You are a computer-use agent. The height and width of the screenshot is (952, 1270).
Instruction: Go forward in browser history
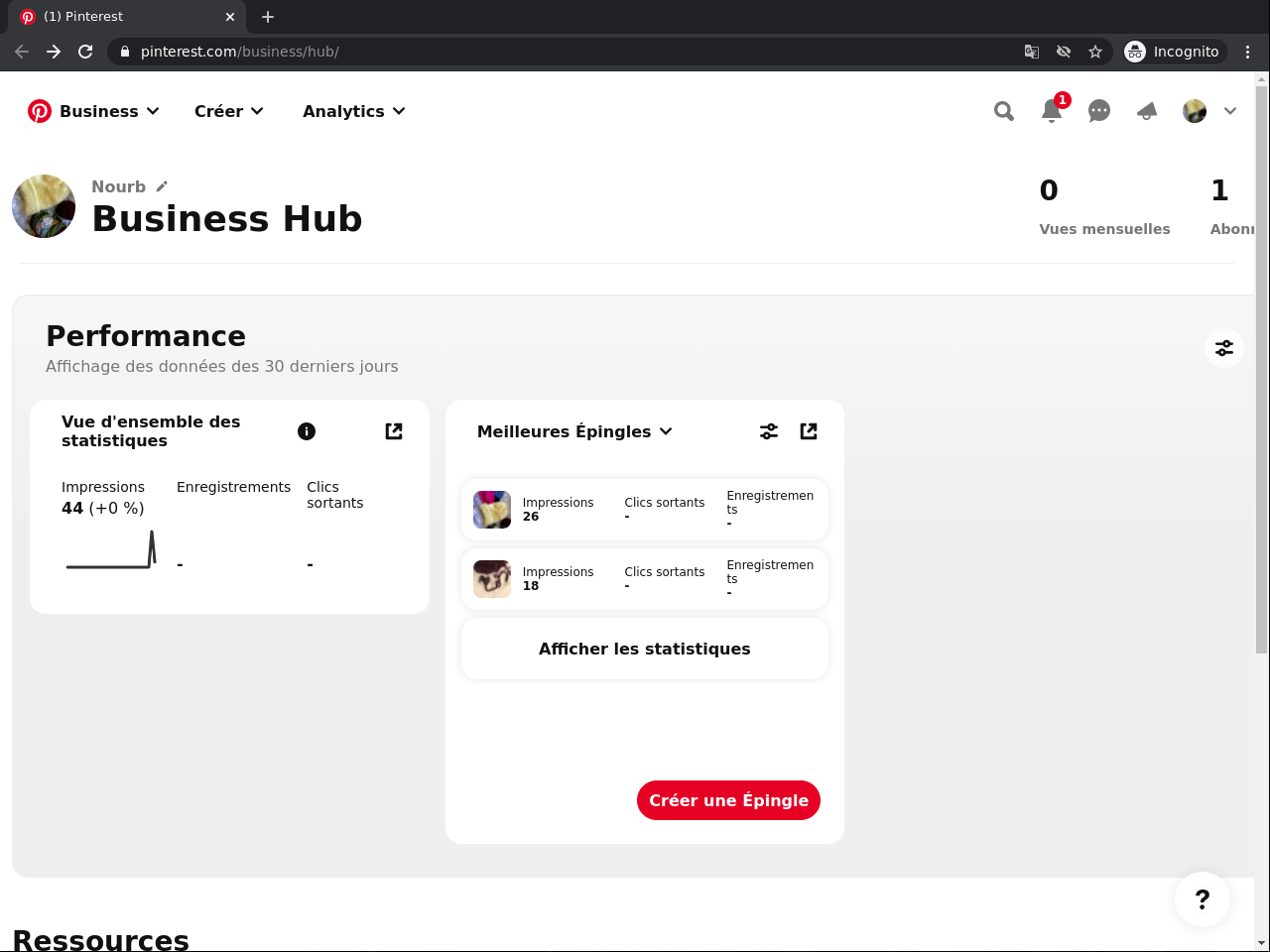(54, 52)
